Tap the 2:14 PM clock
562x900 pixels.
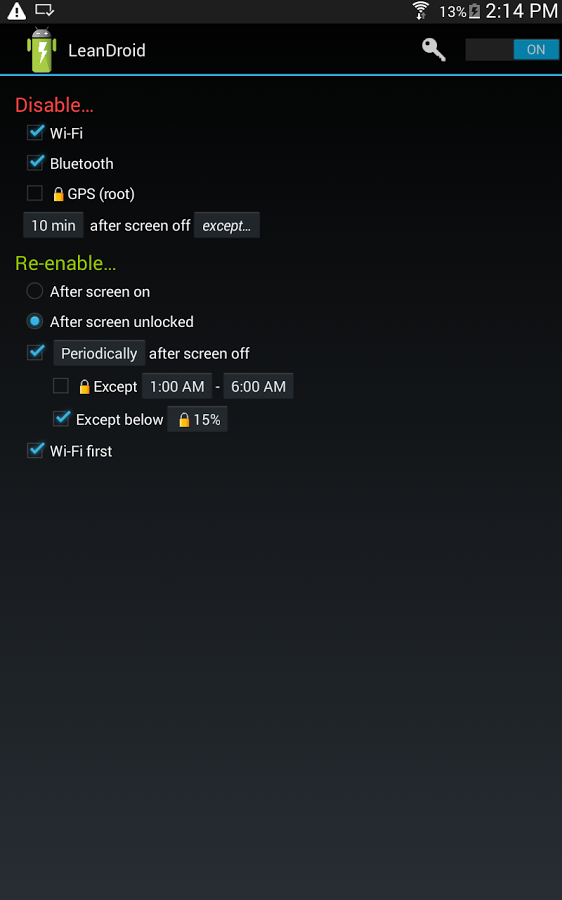[521, 11]
